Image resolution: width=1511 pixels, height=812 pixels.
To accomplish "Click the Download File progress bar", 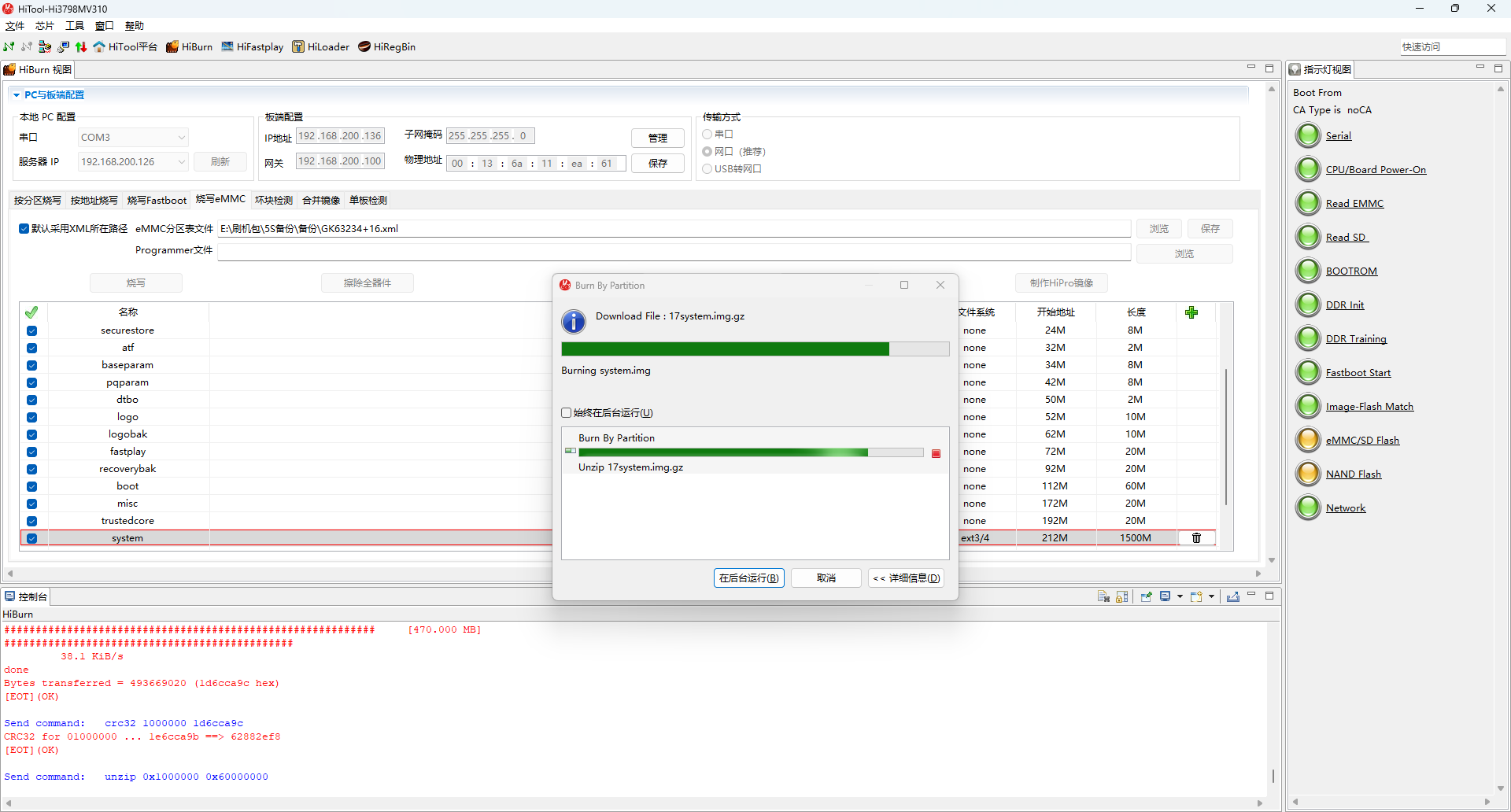I will tap(755, 349).
